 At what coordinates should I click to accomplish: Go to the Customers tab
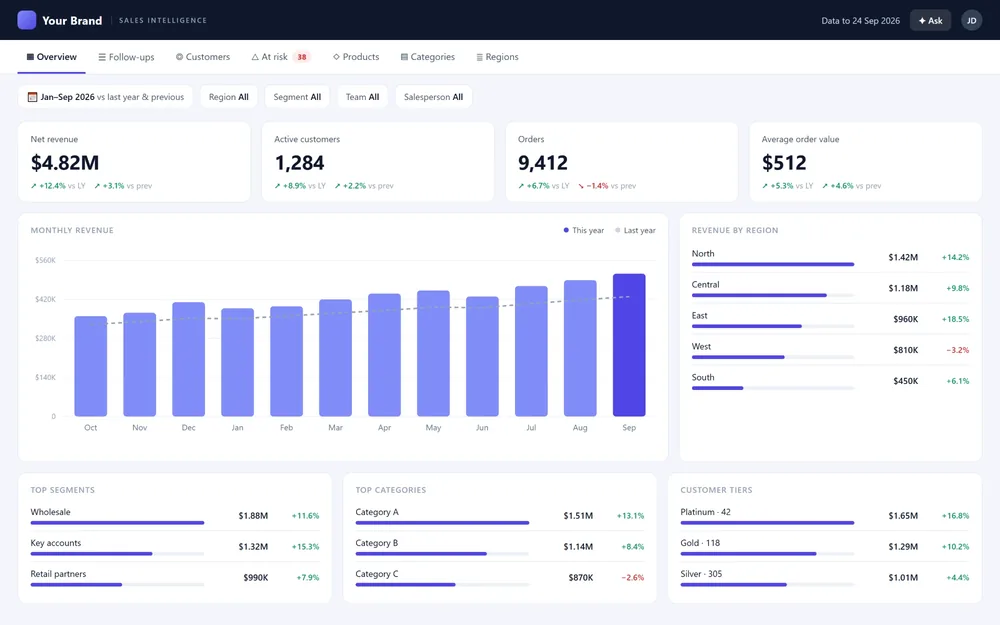point(203,57)
